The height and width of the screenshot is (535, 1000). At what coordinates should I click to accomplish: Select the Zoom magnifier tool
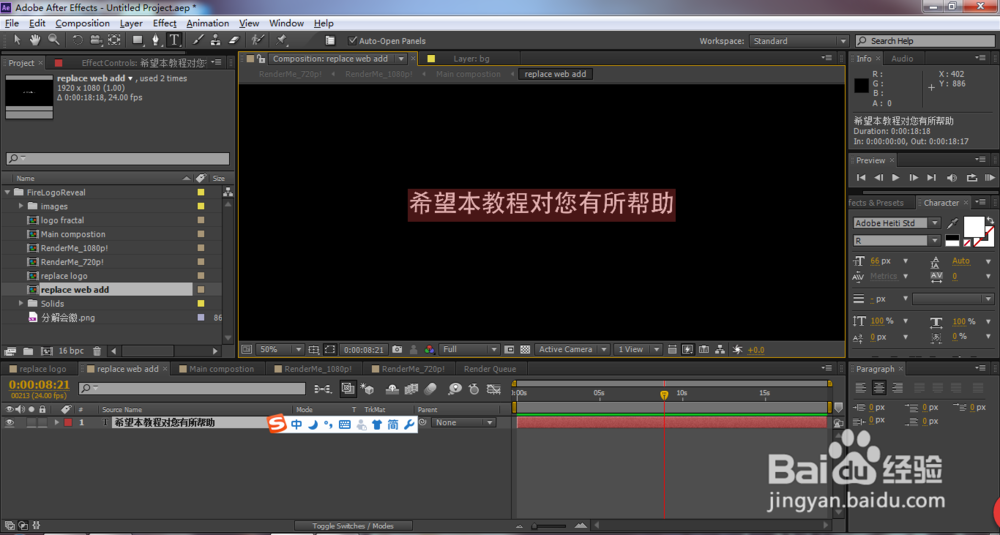(54, 40)
